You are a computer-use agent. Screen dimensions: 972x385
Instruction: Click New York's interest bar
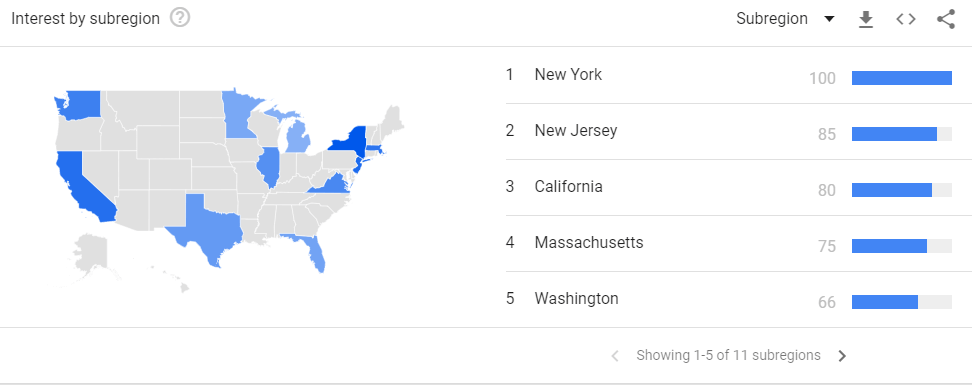pos(901,78)
